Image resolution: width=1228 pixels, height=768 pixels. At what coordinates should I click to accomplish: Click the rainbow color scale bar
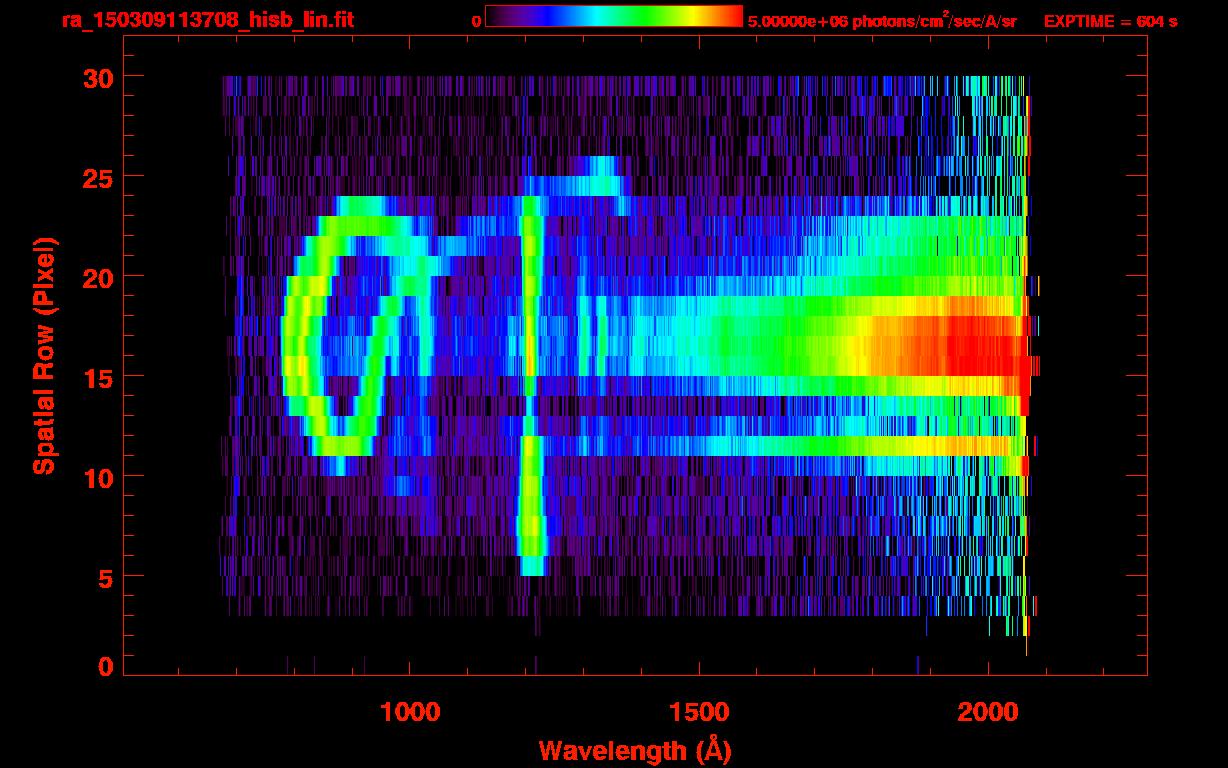pos(614,17)
